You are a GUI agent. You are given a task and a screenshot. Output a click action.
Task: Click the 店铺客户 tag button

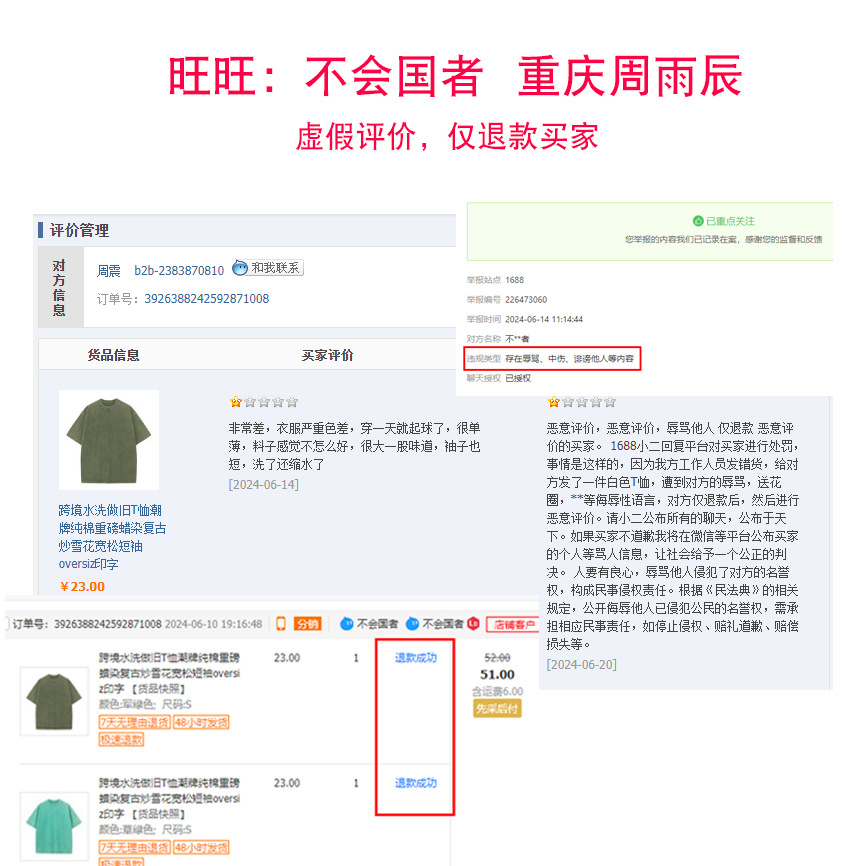point(512,625)
